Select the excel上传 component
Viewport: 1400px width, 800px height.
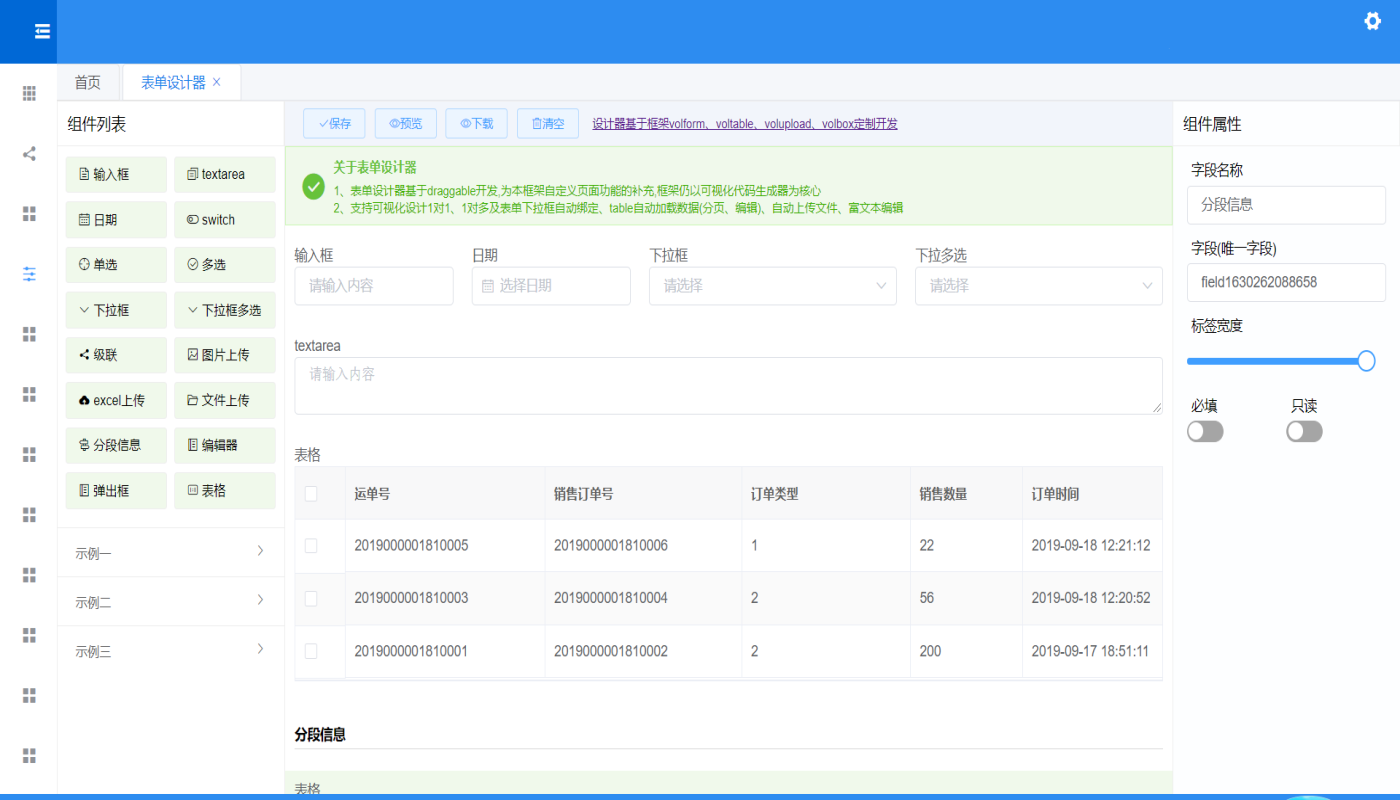pos(116,400)
